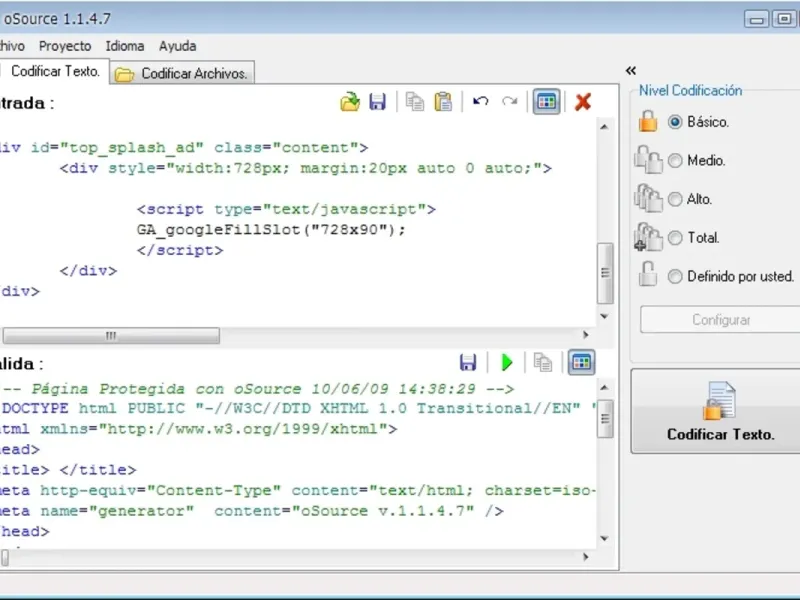The image size is (800, 600).
Task: Pick the Definido por usted option
Action: (x=675, y=277)
